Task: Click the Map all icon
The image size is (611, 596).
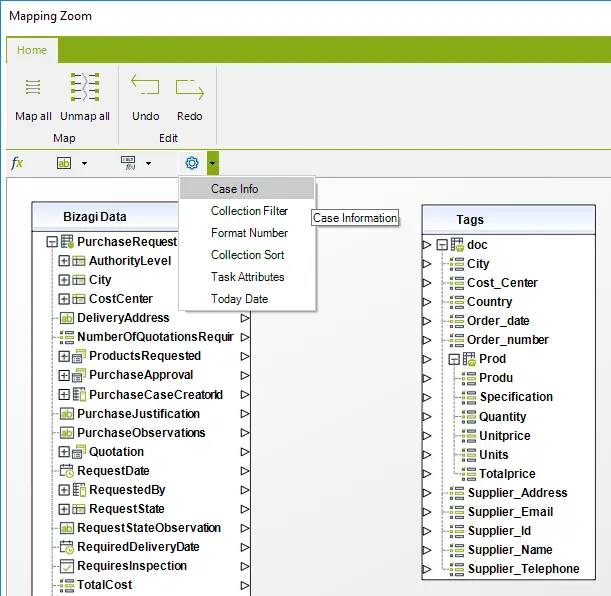Action: [x=33, y=86]
